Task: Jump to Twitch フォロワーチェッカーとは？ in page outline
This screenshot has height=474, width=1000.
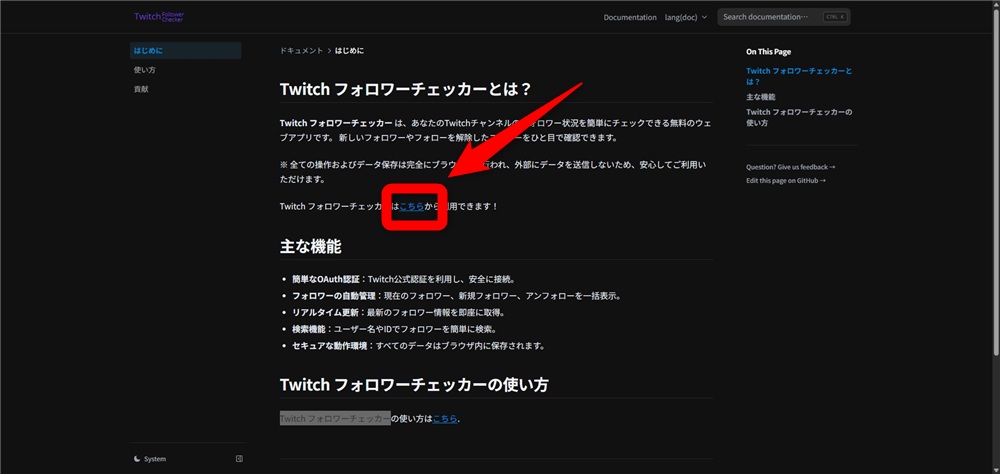Action: point(799,76)
